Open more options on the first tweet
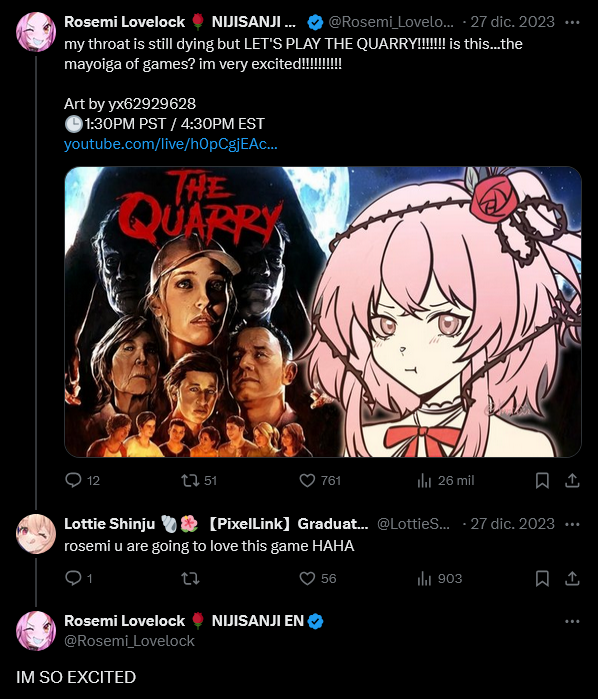 pyautogui.click(x=572, y=22)
